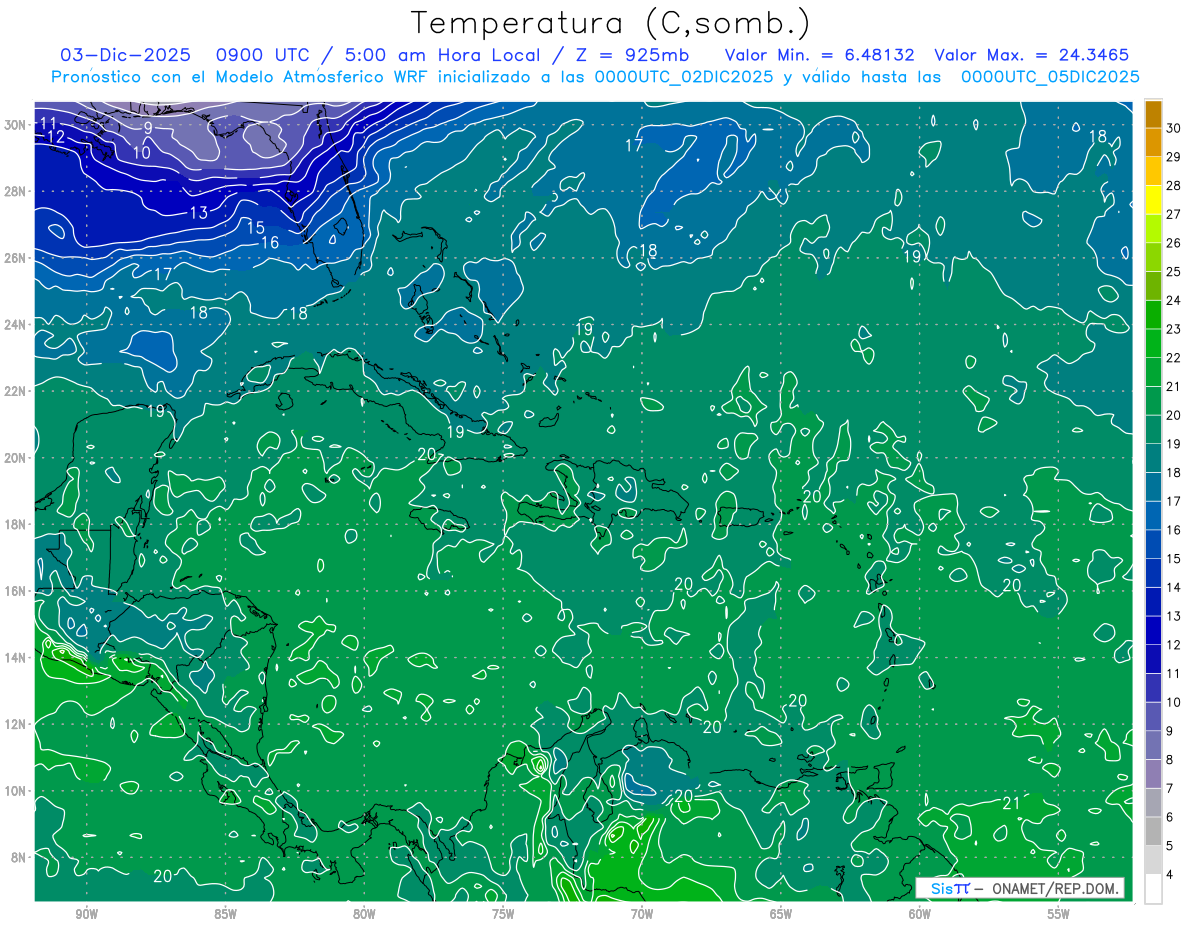Click the "65W" longitude axis label
Screen dimensions: 1200x927
(781, 913)
